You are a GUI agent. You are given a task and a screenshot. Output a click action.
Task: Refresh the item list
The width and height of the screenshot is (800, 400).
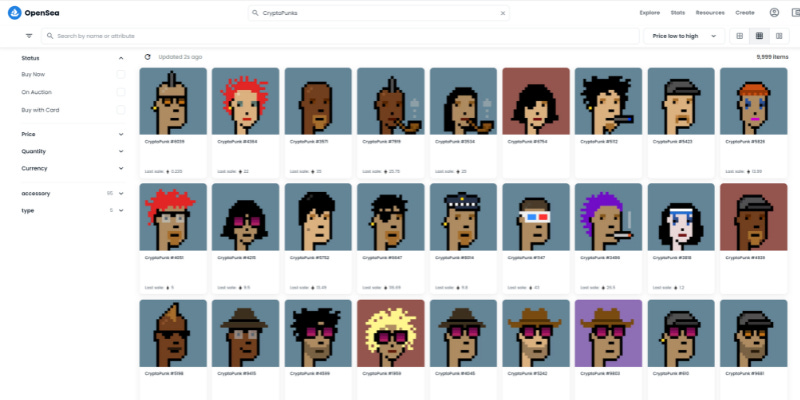pos(147,57)
